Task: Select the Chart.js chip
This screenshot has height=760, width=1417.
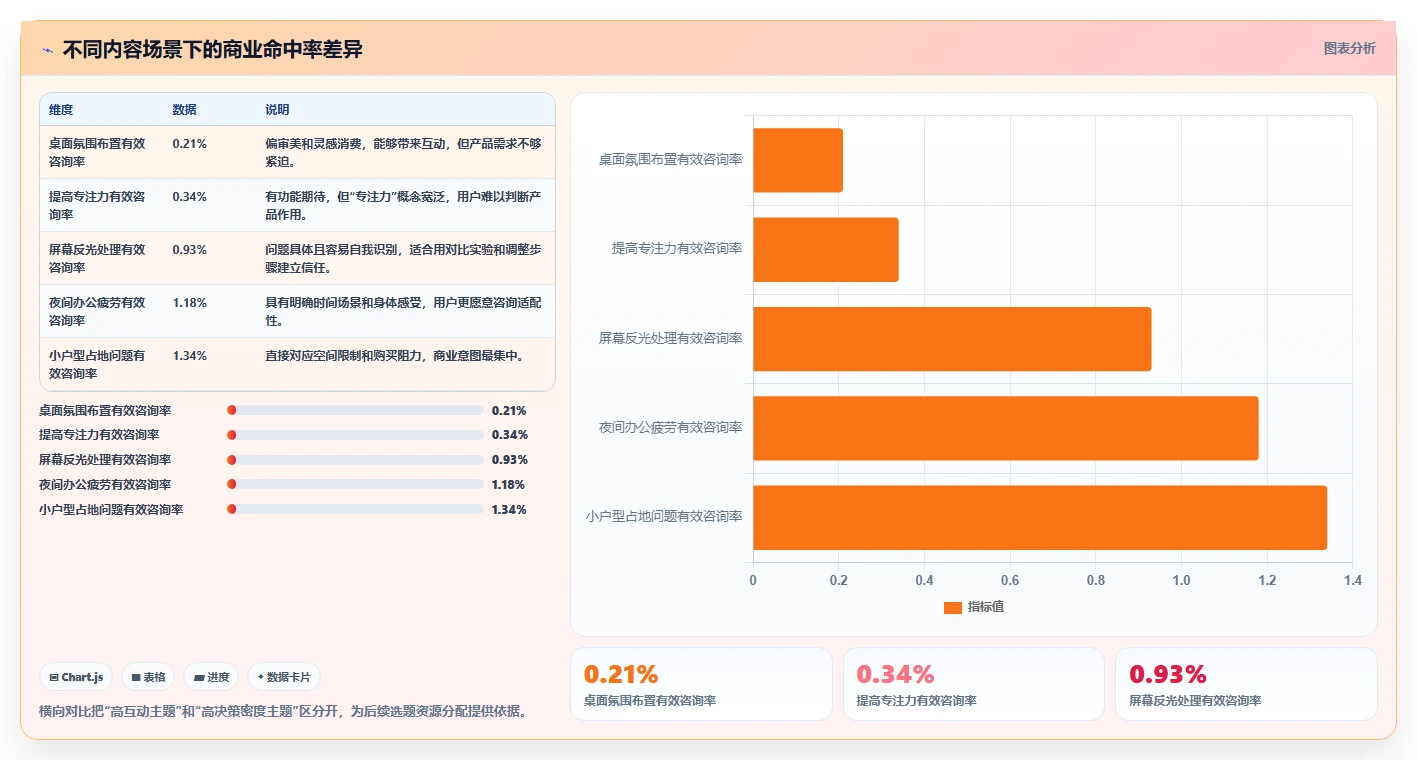Action: (x=77, y=677)
